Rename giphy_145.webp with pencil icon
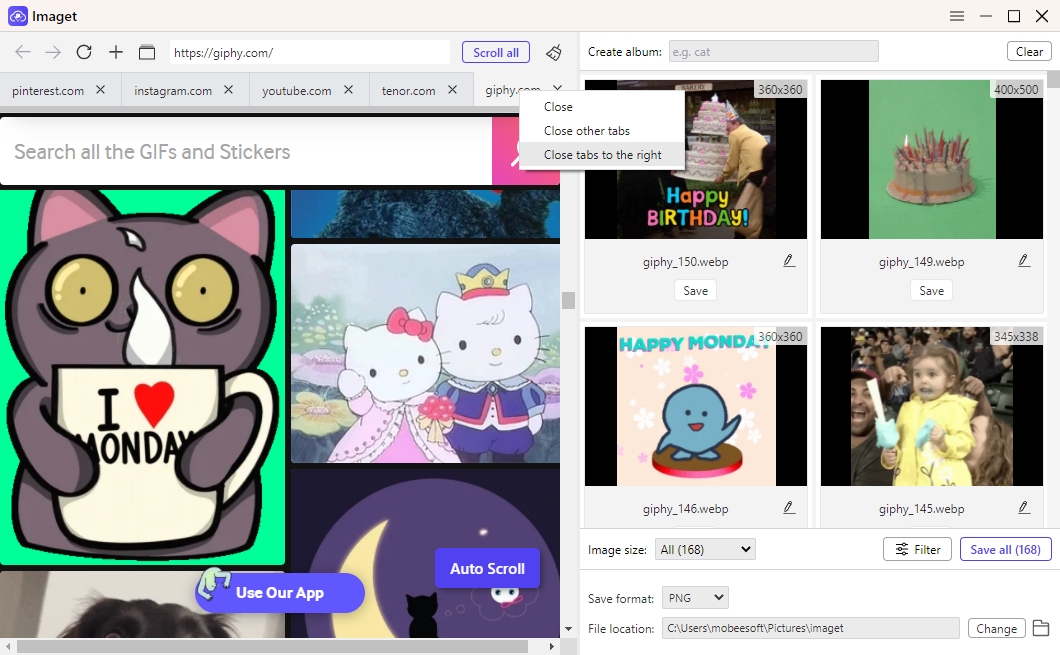1060x655 pixels. coord(1024,508)
